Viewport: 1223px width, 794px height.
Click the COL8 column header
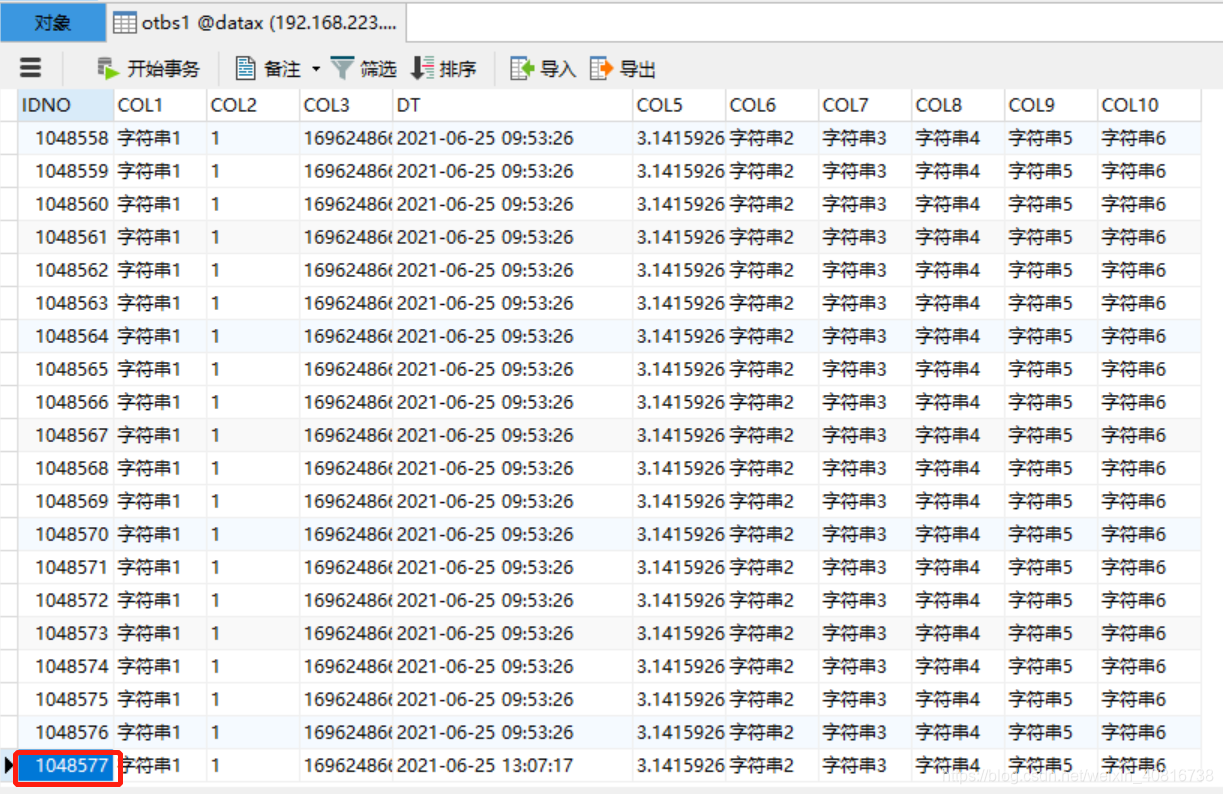pos(958,105)
